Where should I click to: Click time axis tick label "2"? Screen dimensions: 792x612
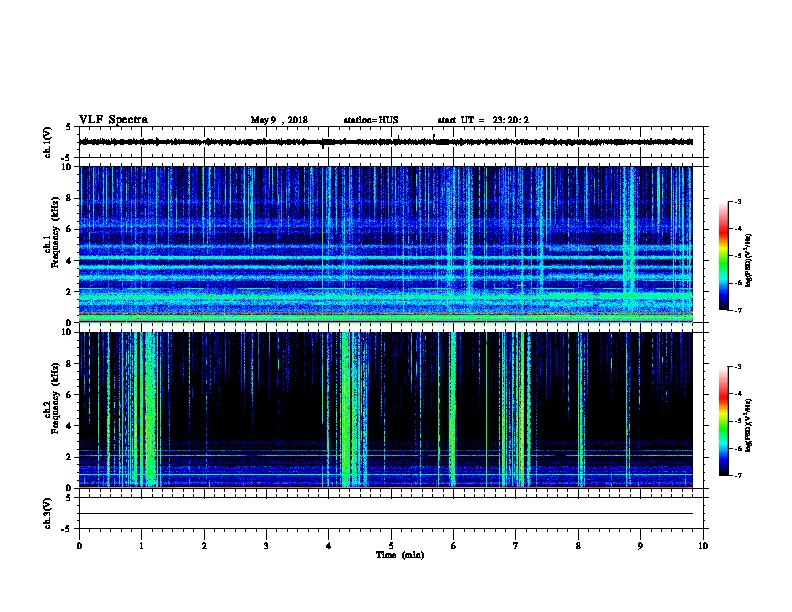(x=204, y=545)
